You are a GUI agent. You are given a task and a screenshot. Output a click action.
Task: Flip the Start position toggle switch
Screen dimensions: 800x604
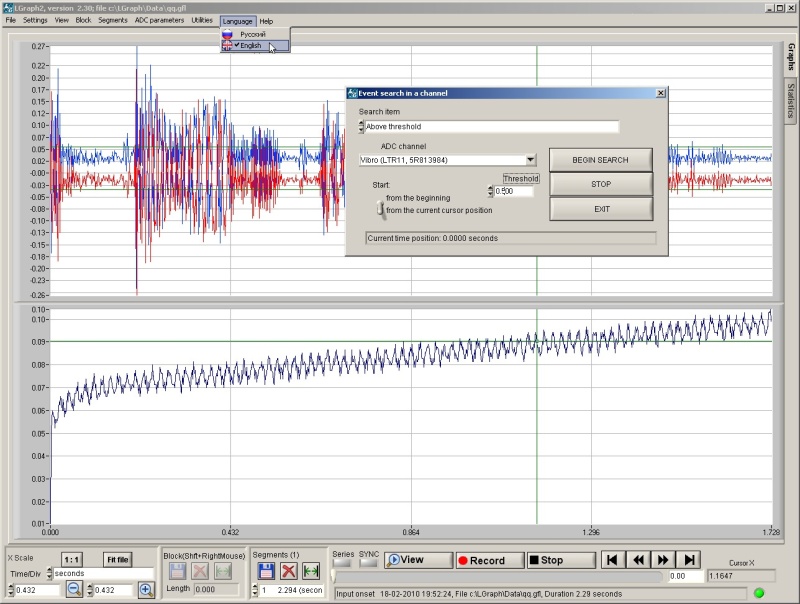point(381,209)
